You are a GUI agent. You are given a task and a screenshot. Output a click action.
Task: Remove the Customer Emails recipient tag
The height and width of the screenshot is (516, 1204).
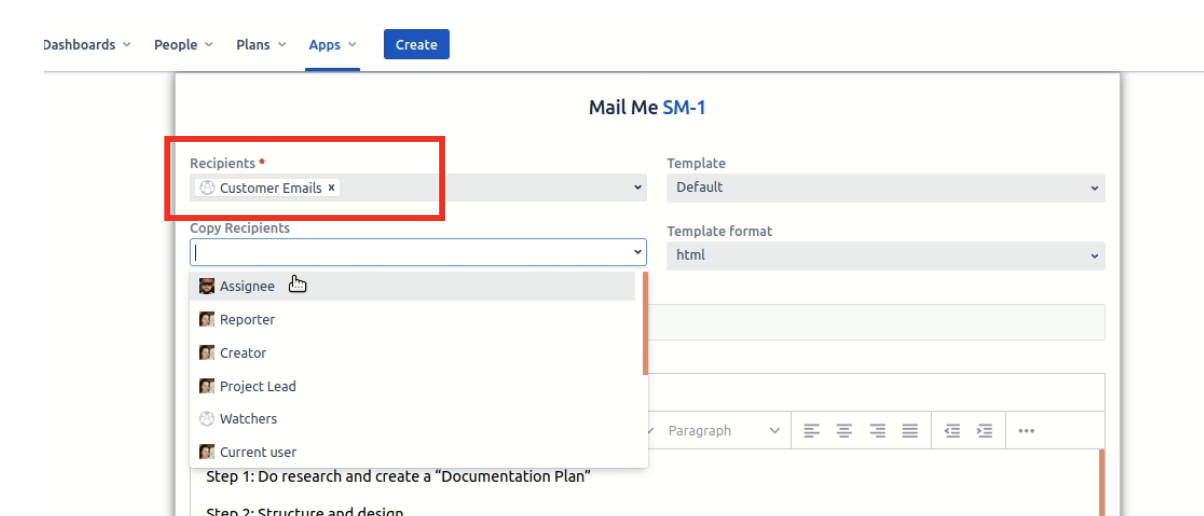pos(332,188)
